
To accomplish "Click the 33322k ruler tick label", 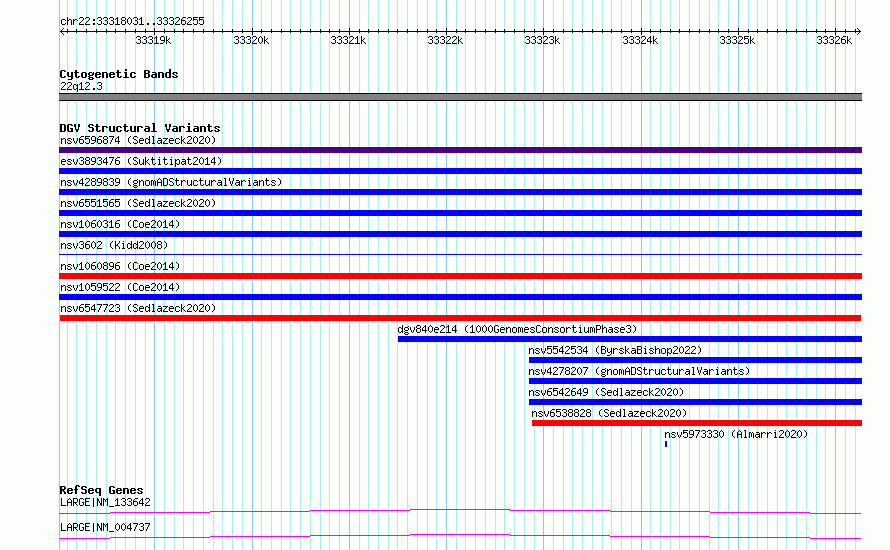I will 445,40.
